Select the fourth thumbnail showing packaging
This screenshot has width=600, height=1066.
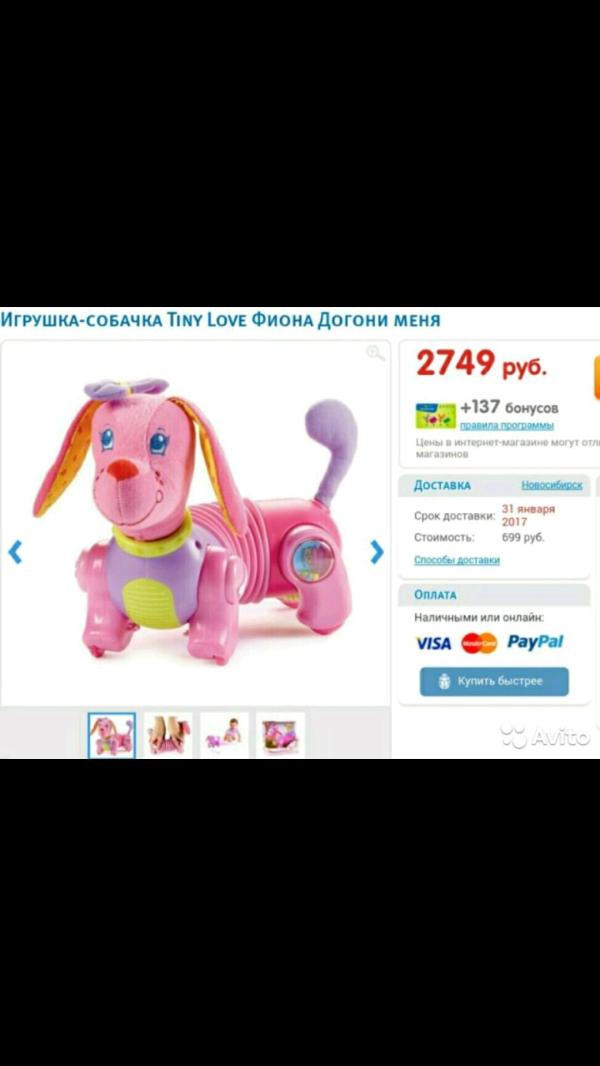tap(281, 735)
